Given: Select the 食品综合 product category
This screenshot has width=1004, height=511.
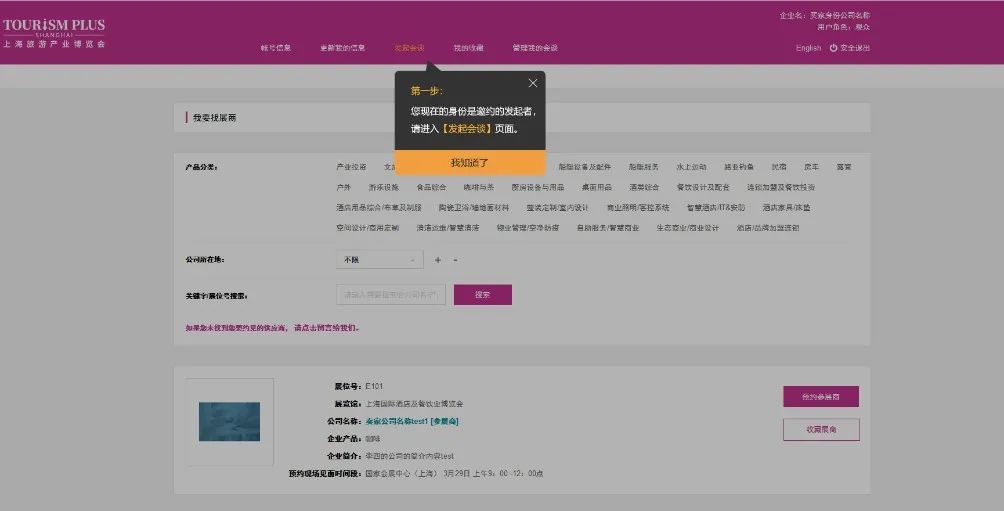Looking at the screenshot, I should point(432,188).
